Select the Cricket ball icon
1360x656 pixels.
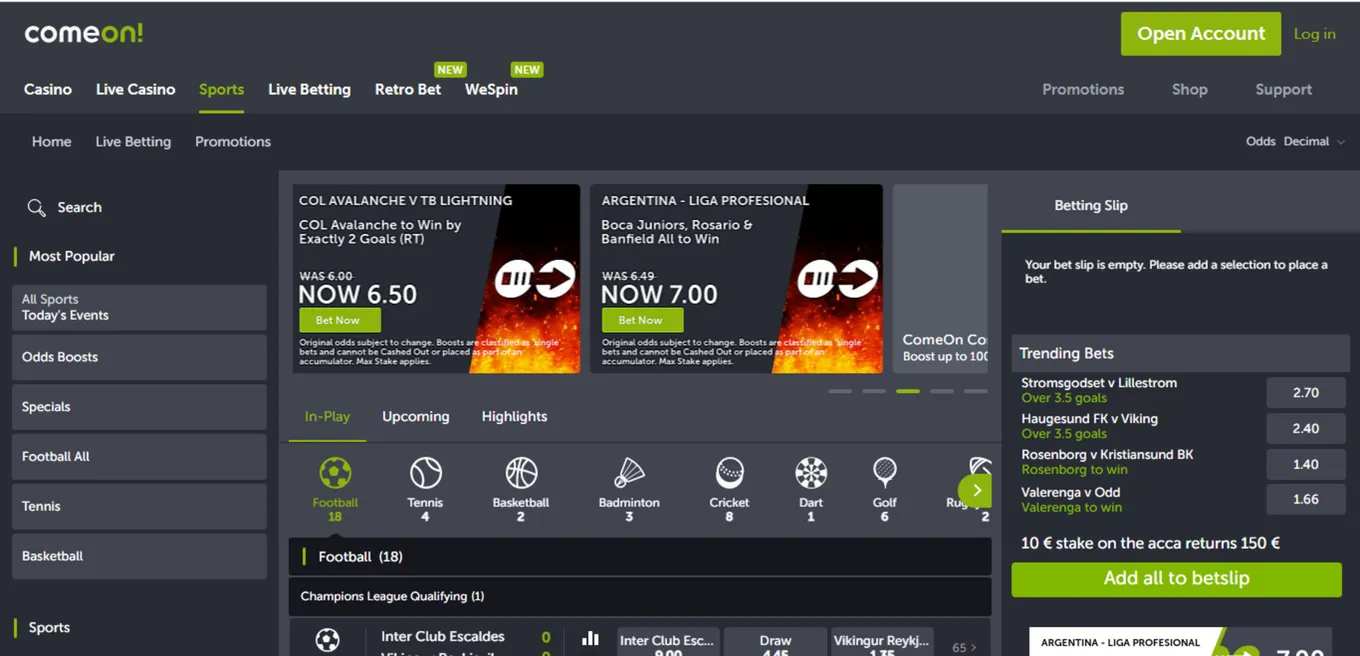(x=729, y=473)
